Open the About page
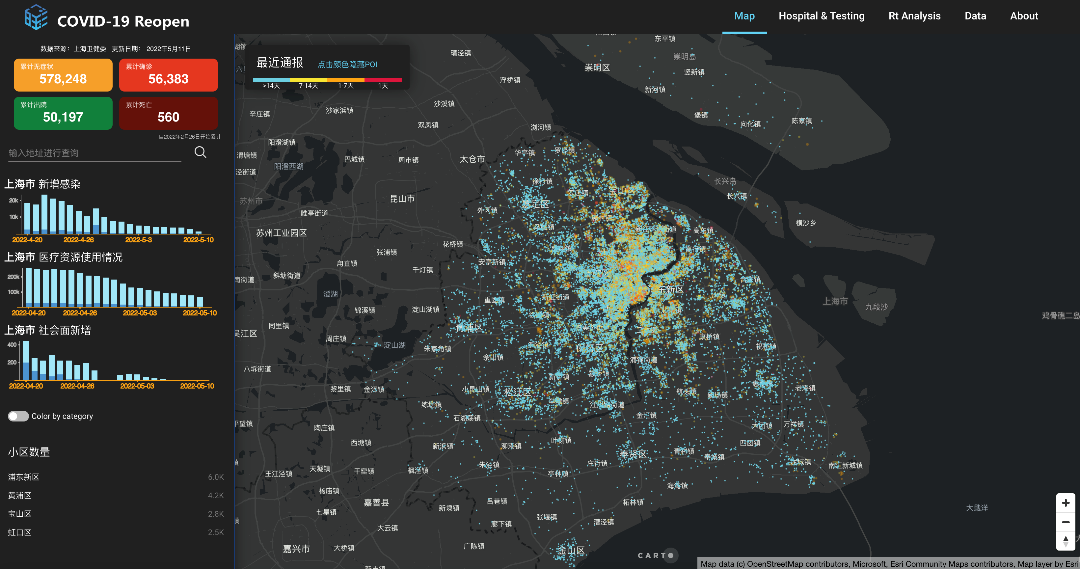1080x569 pixels. [1024, 16]
